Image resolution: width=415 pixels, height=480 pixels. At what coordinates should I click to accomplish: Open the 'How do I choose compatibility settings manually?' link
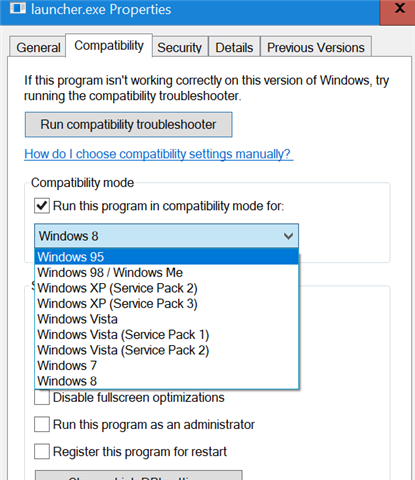click(159, 154)
